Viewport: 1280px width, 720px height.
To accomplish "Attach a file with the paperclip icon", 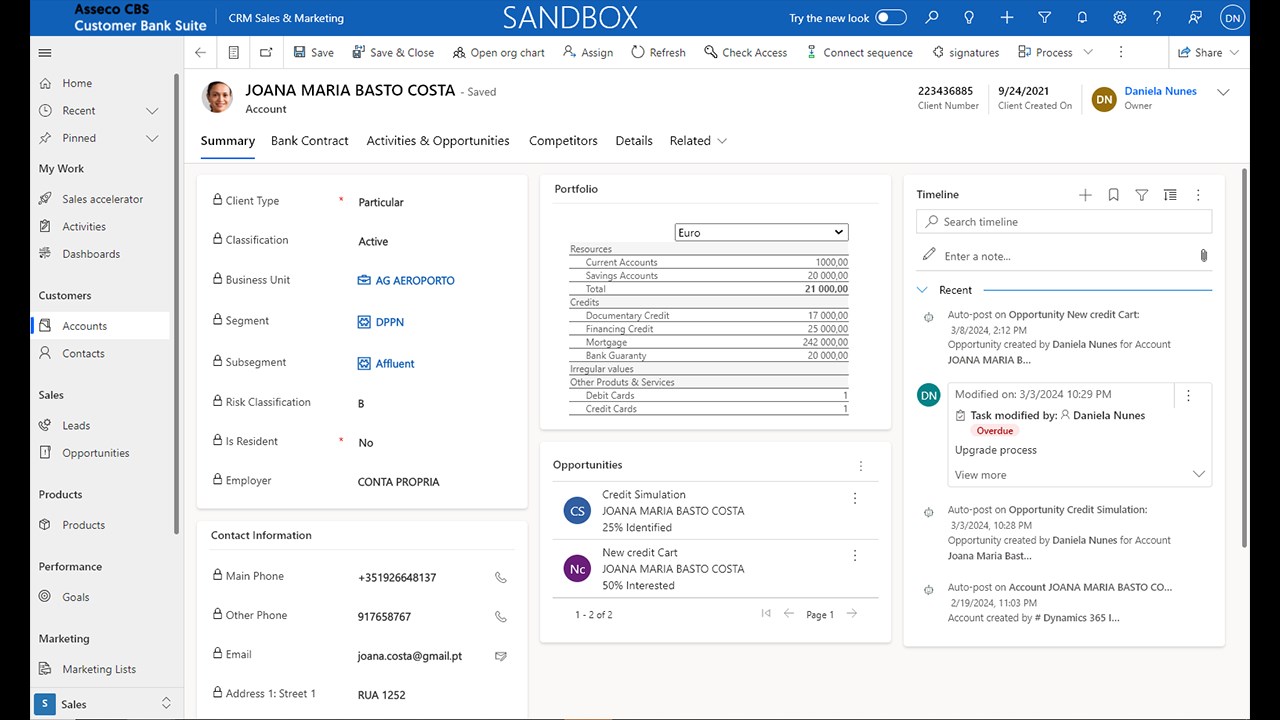I will click(x=1204, y=256).
